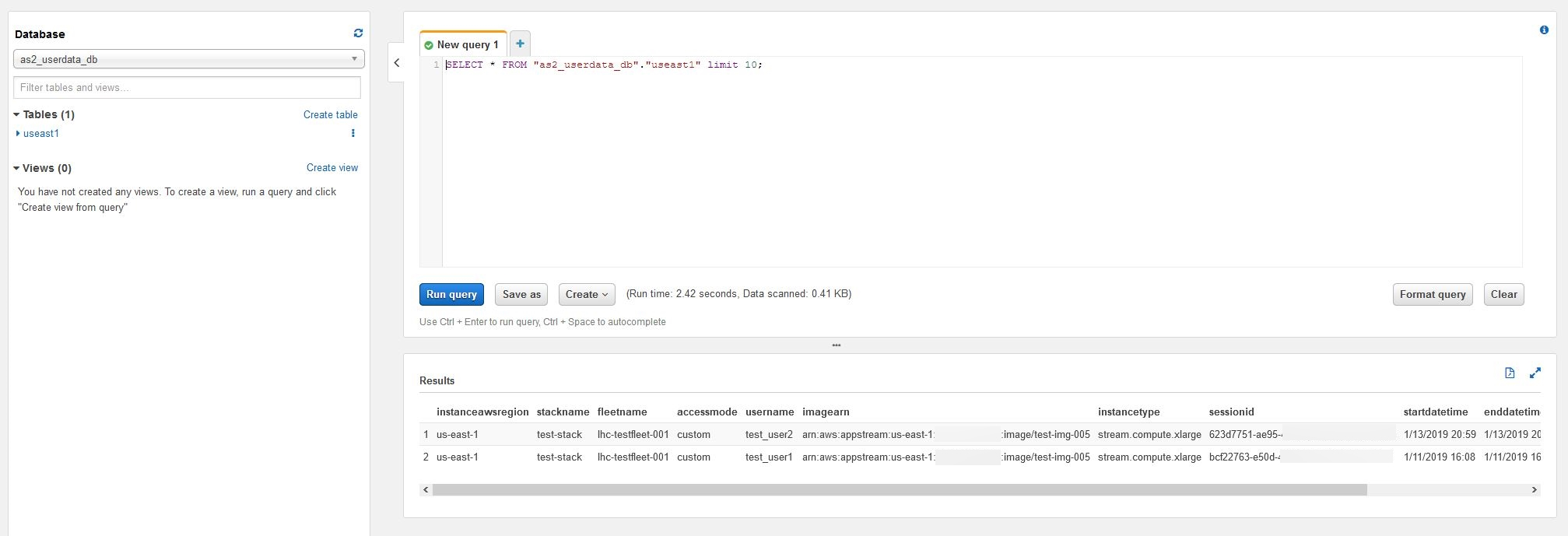Clear the query editor
1568x536 pixels.
point(1503,294)
